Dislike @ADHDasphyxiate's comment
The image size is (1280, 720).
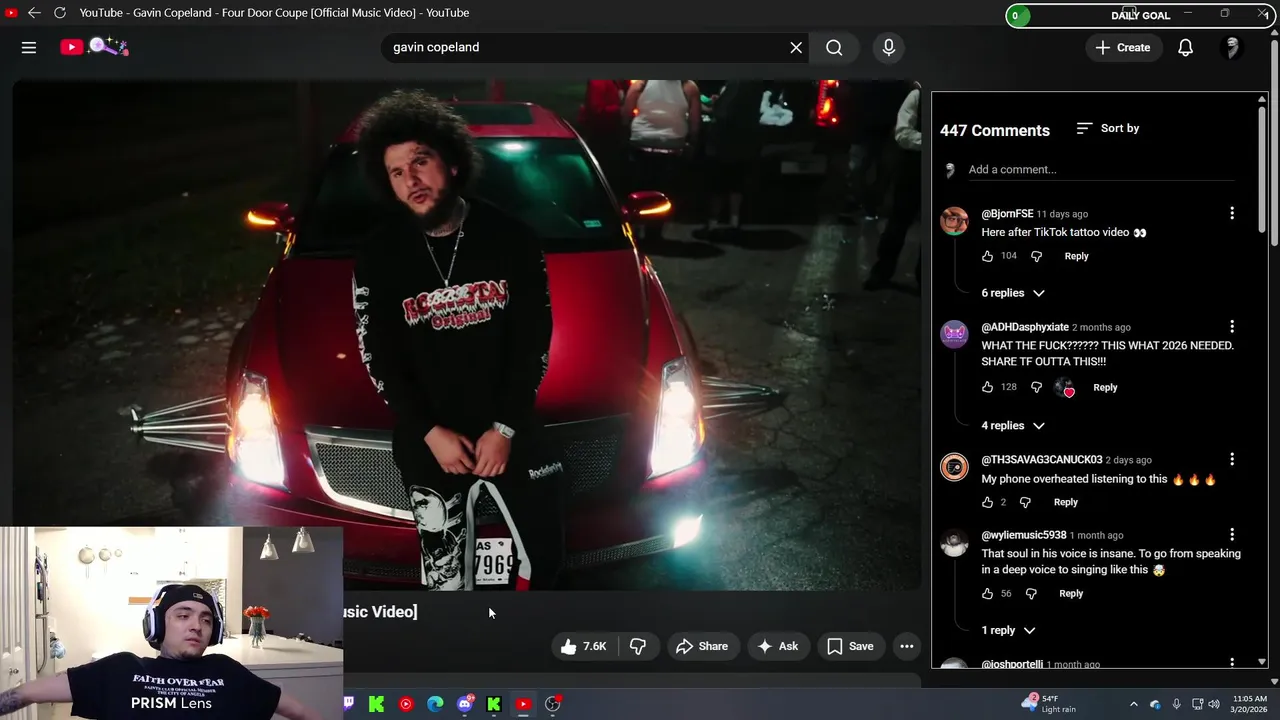pos(1036,387)
